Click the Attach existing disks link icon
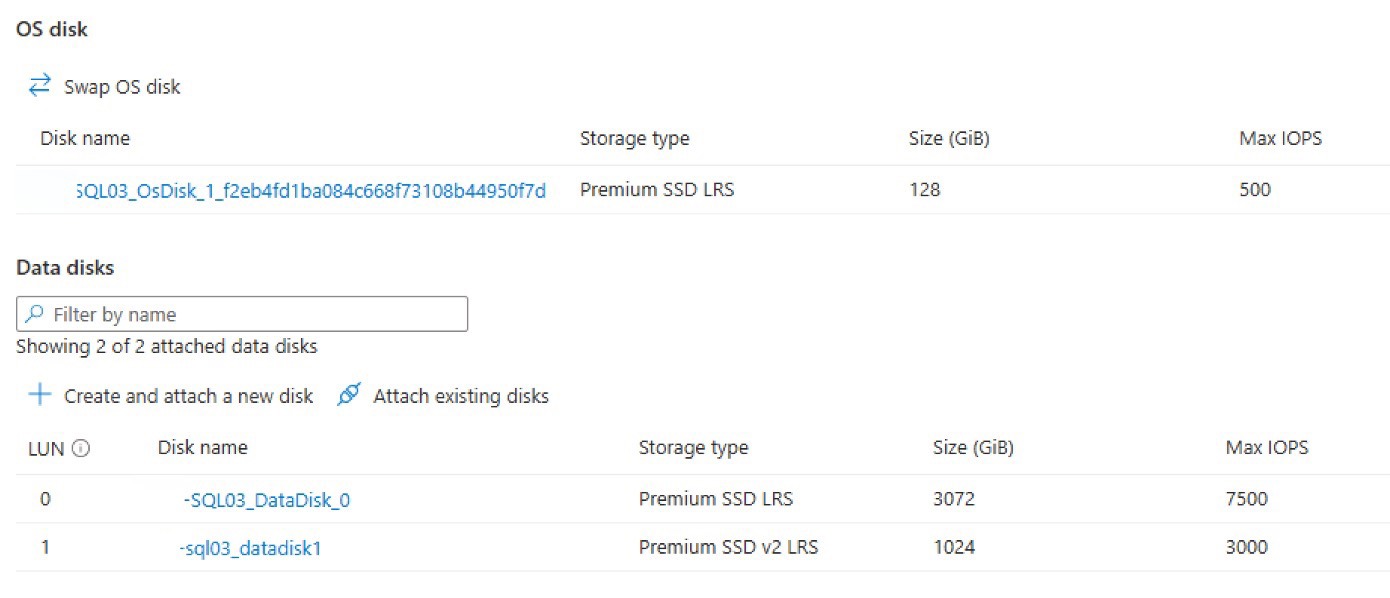The width and height of the screenshot is (1390, 598). [x=348, y=395]
